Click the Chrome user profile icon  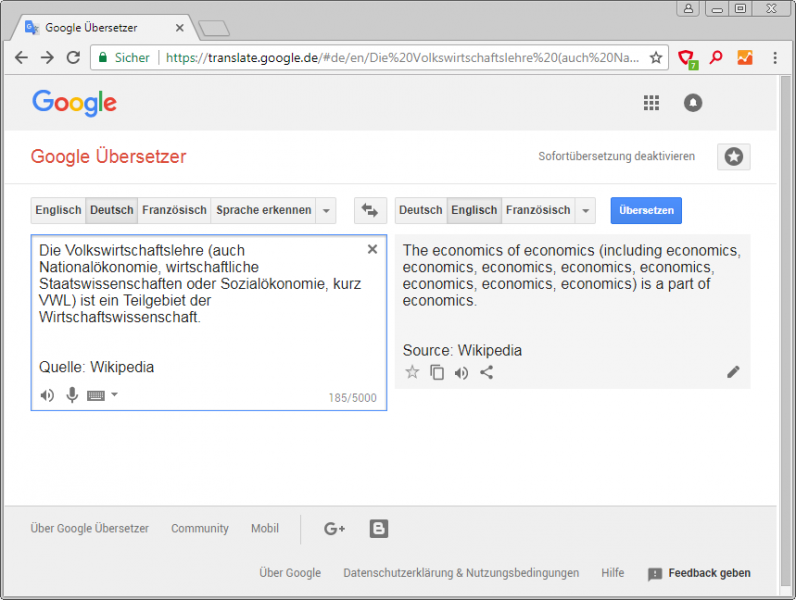(x=688, y=9)
